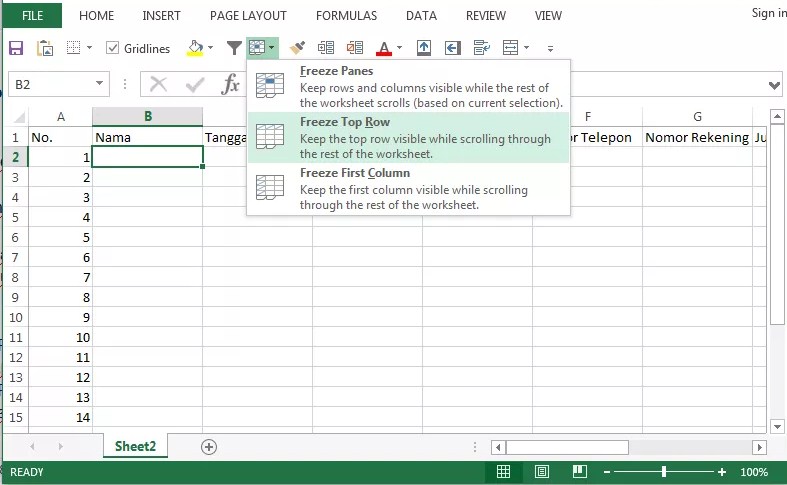Image resolution: width=787 pixels, height=485 pixels.
Task: Click the Insert Function fx icon
Action: pyautogui.click(x=230, y=85)
